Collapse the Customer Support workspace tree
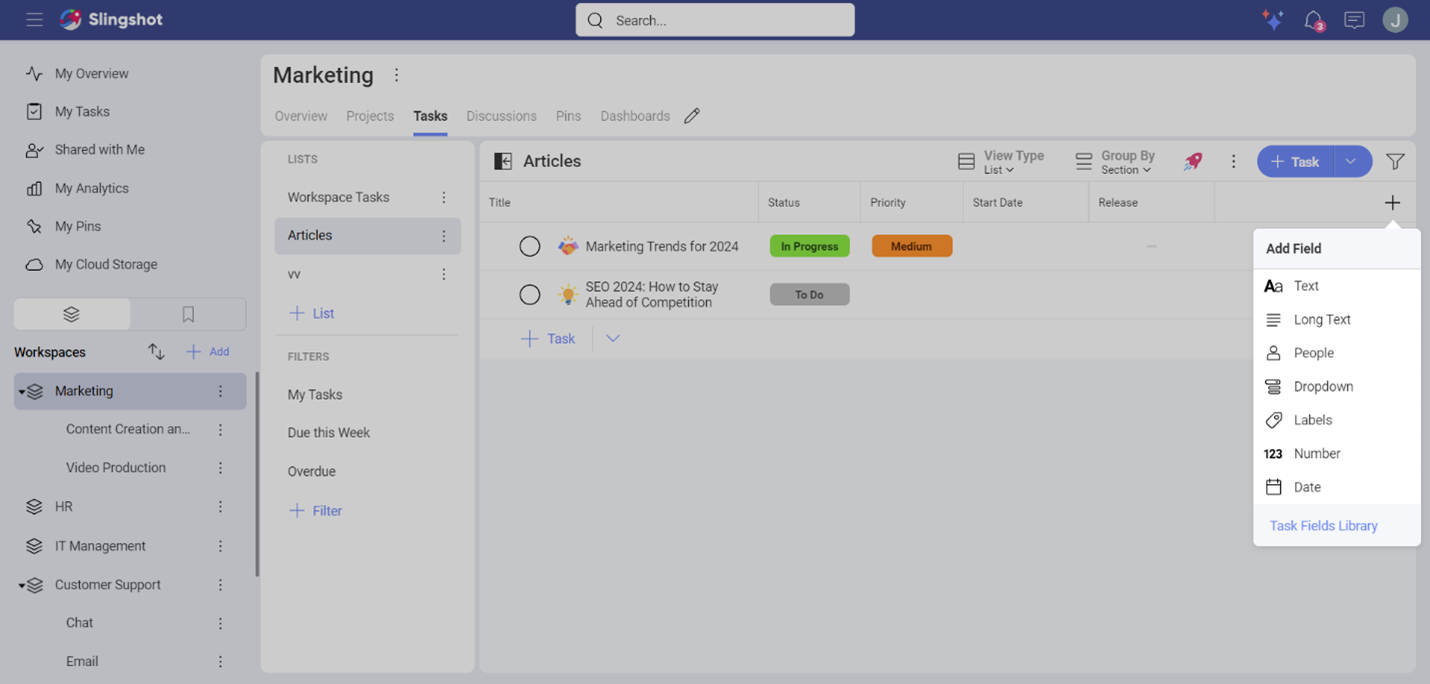The width and height of the screenshot is (1430, 684). [x=22, y=586]
